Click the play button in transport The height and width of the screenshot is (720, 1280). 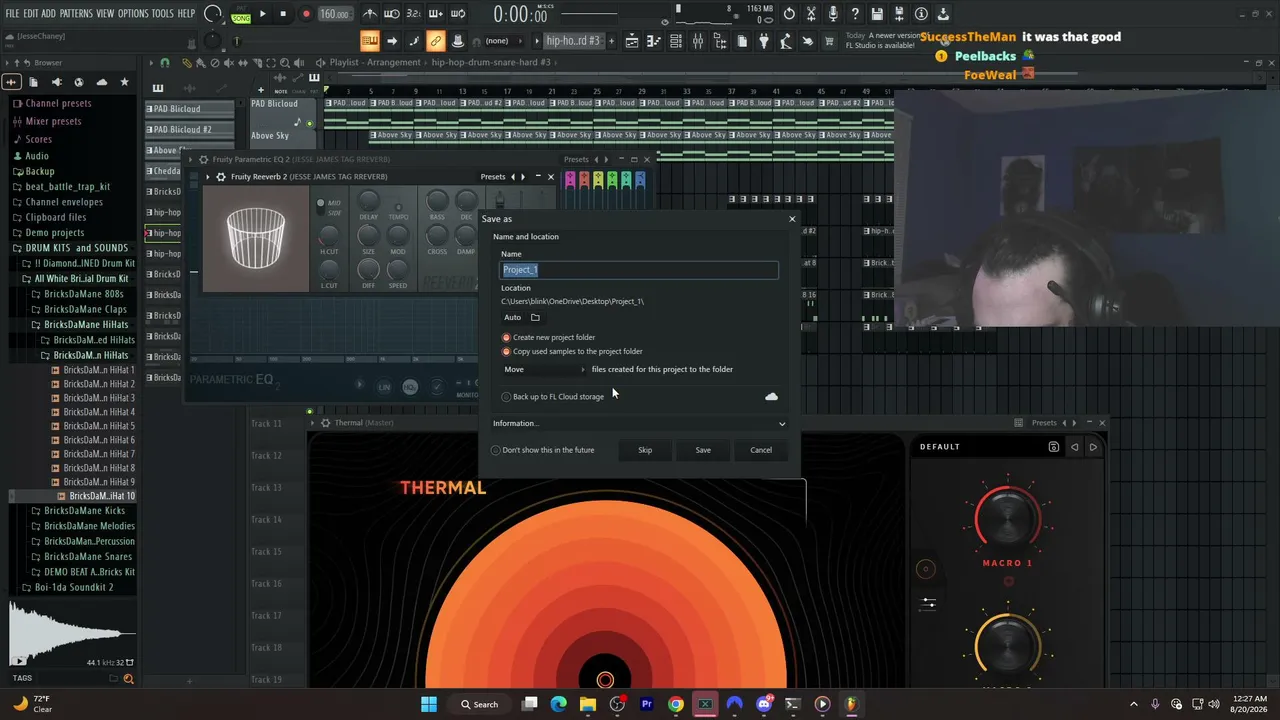tap(262, 14)
